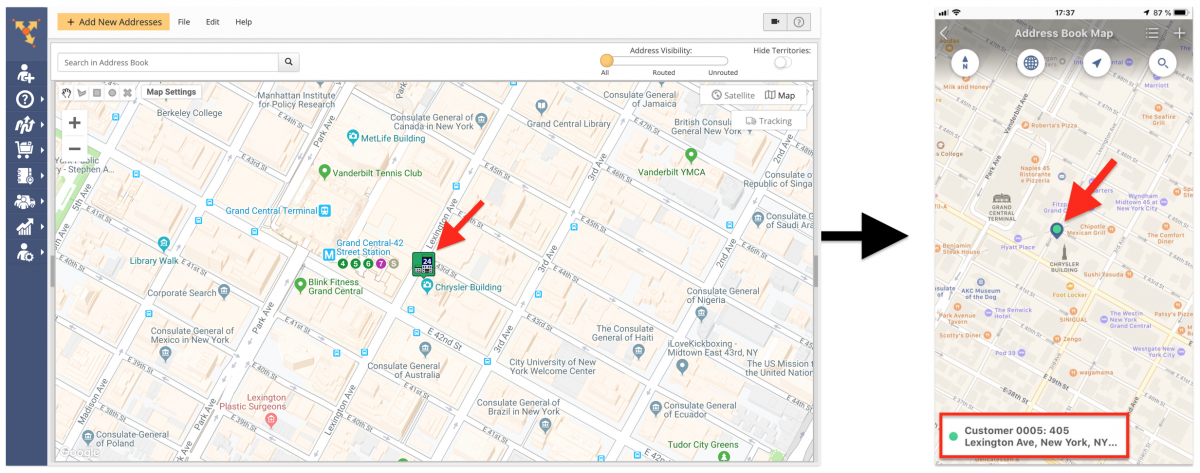
Task: Switch to Map view
Action: (780, 95)
